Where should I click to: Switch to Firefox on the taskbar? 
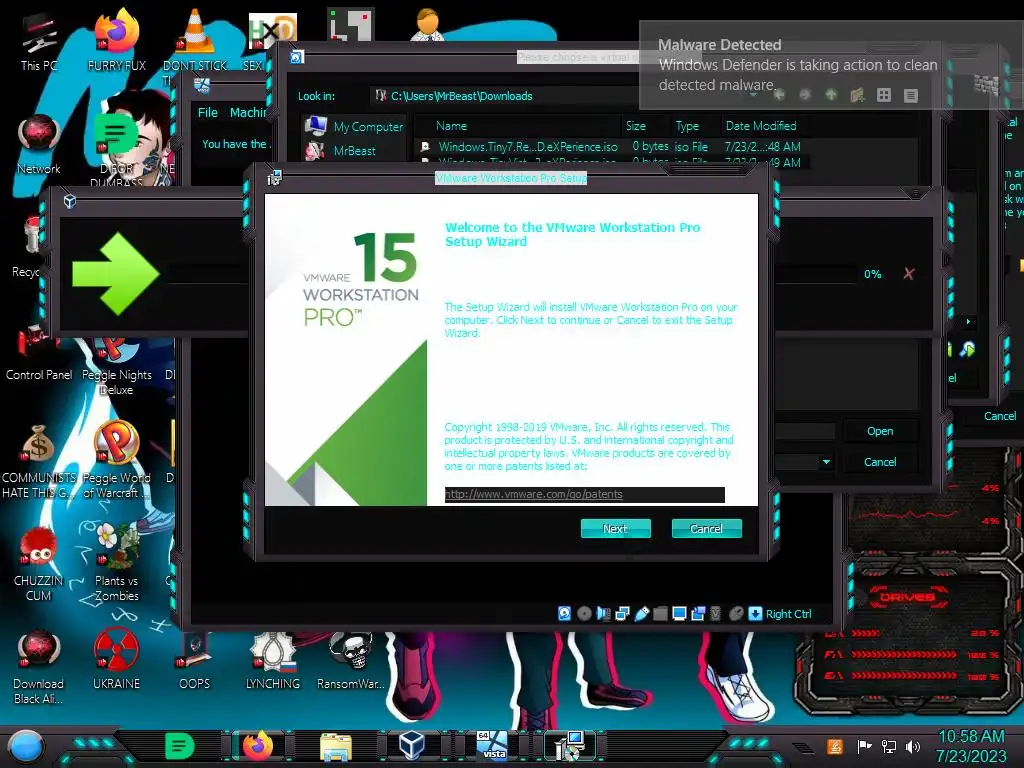click(258, 746)
